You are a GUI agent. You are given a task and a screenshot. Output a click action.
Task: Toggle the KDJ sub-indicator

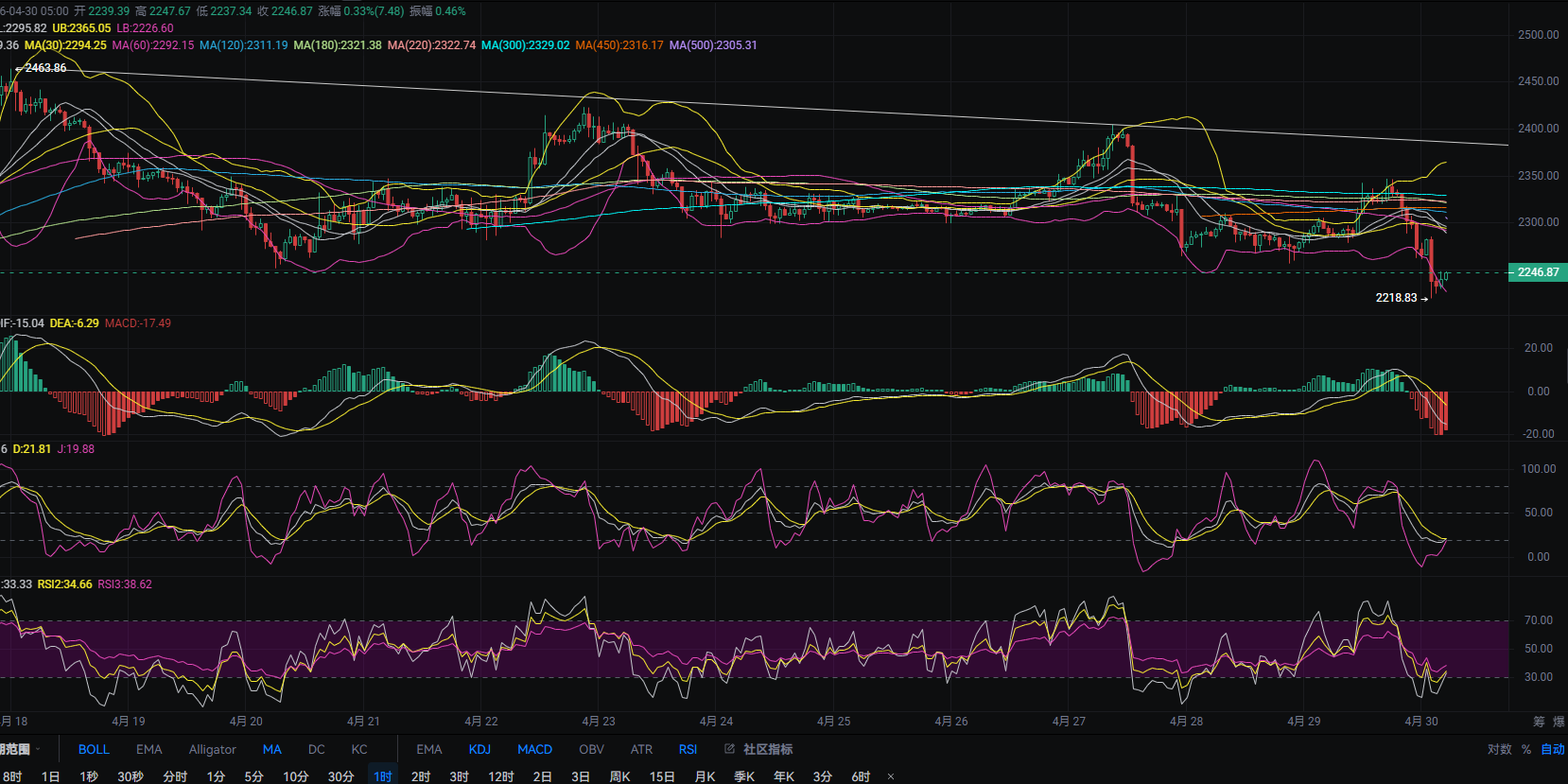pyautogui.click(x=479, y=749)
